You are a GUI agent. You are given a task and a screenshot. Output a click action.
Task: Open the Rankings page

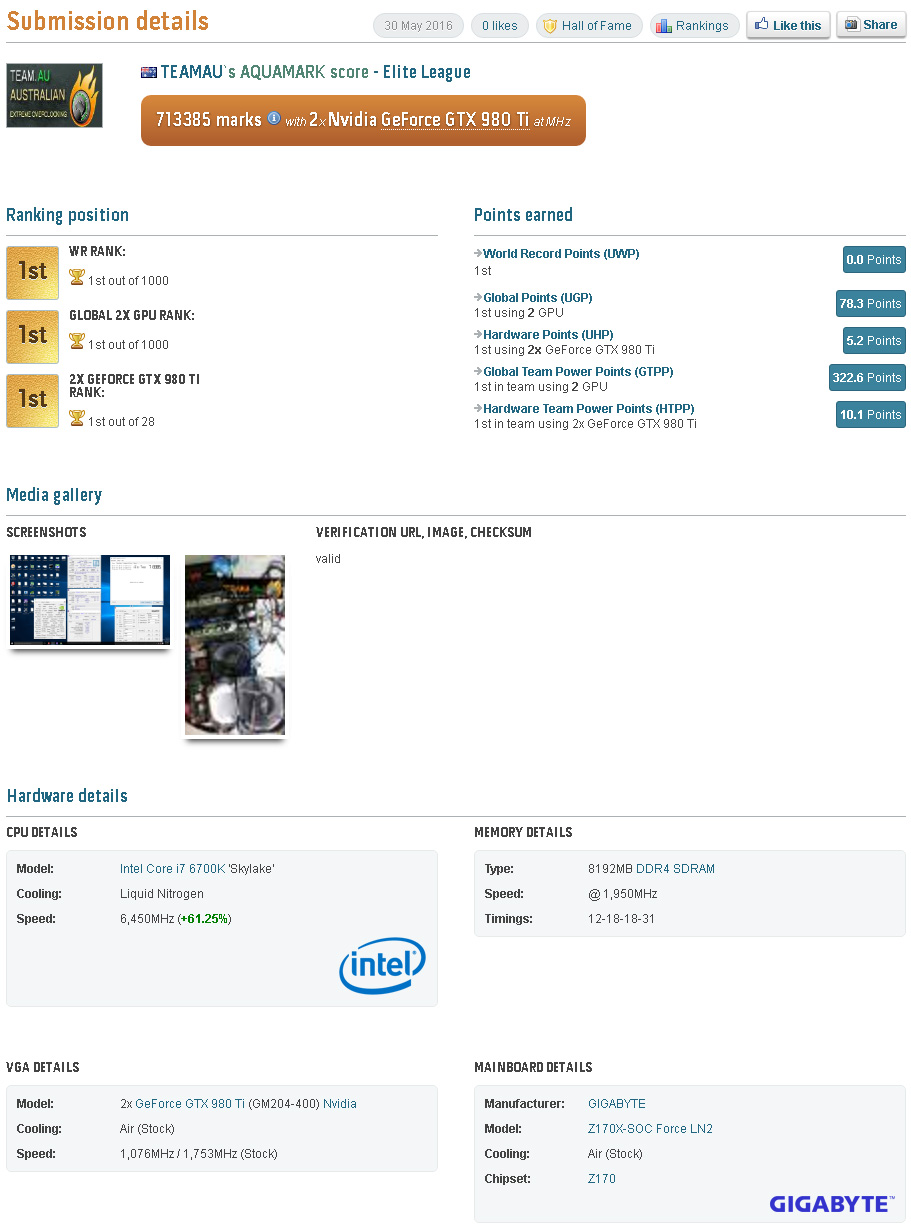tap(694, 26)
